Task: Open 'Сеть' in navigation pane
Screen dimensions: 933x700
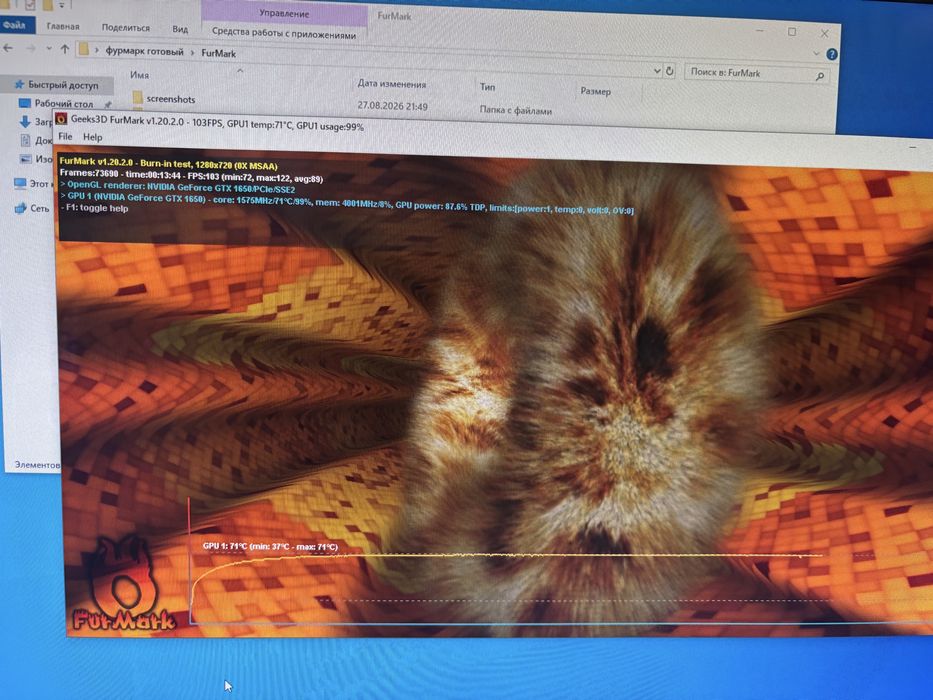Action: pyautogui.click(x=39, y=208)
